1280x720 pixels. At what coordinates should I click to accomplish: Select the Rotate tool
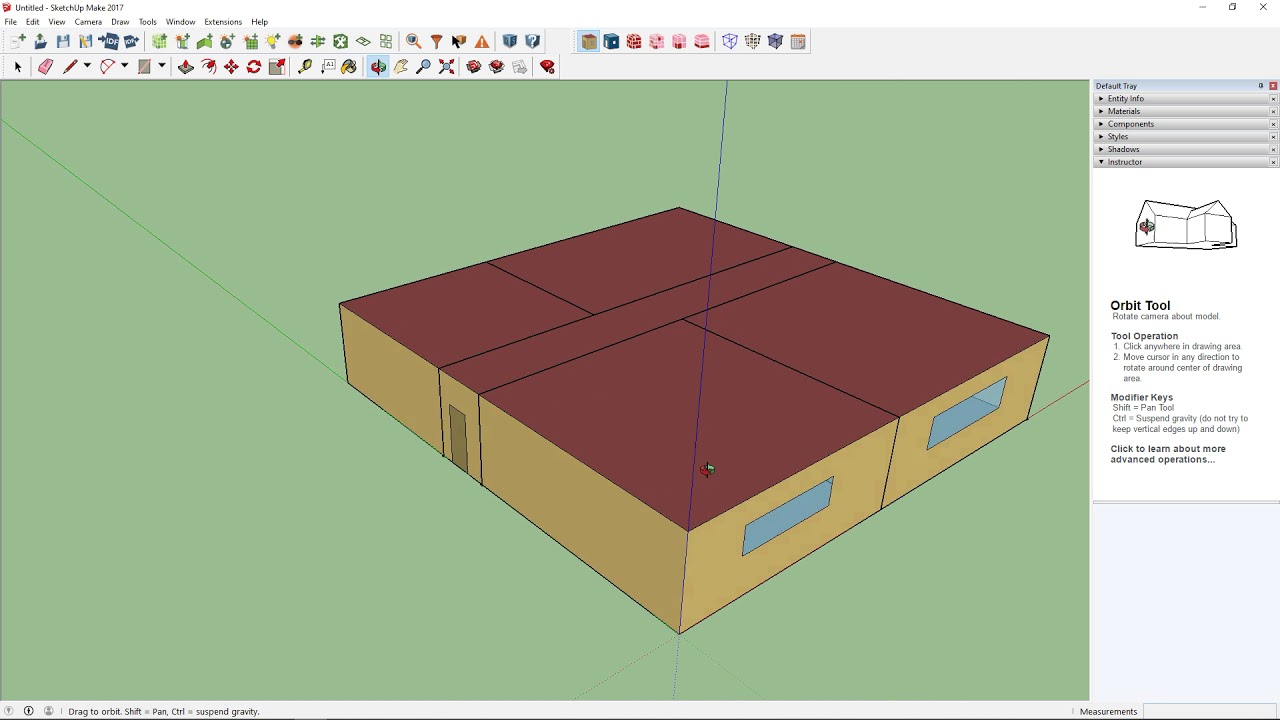tap(254, 67)
